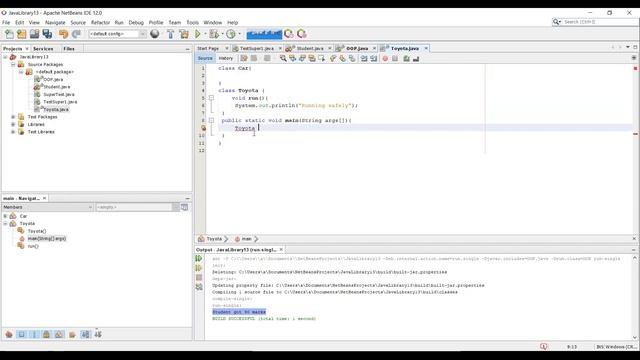Click the notifications icon in the status bar
Screen dimensions: 640x360
click(544, 346)
